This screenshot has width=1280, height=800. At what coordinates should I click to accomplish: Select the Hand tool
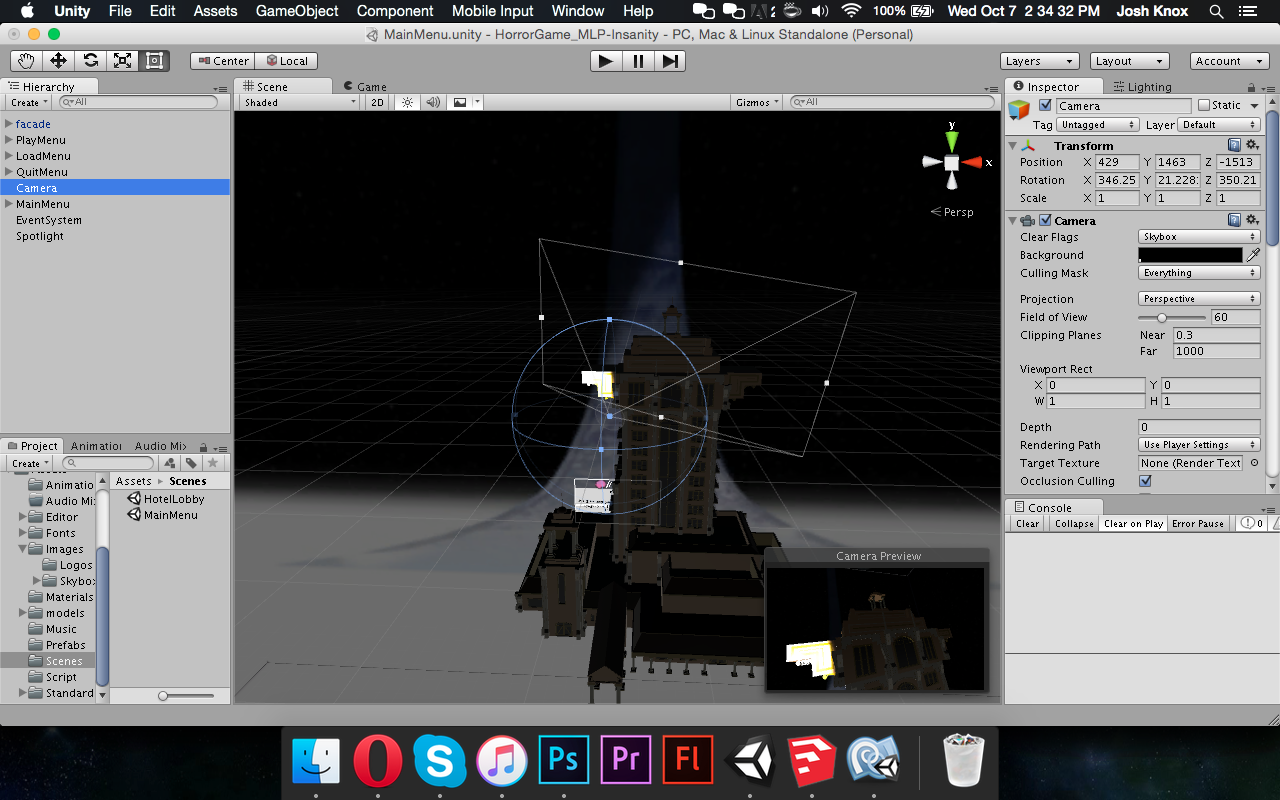26,61
